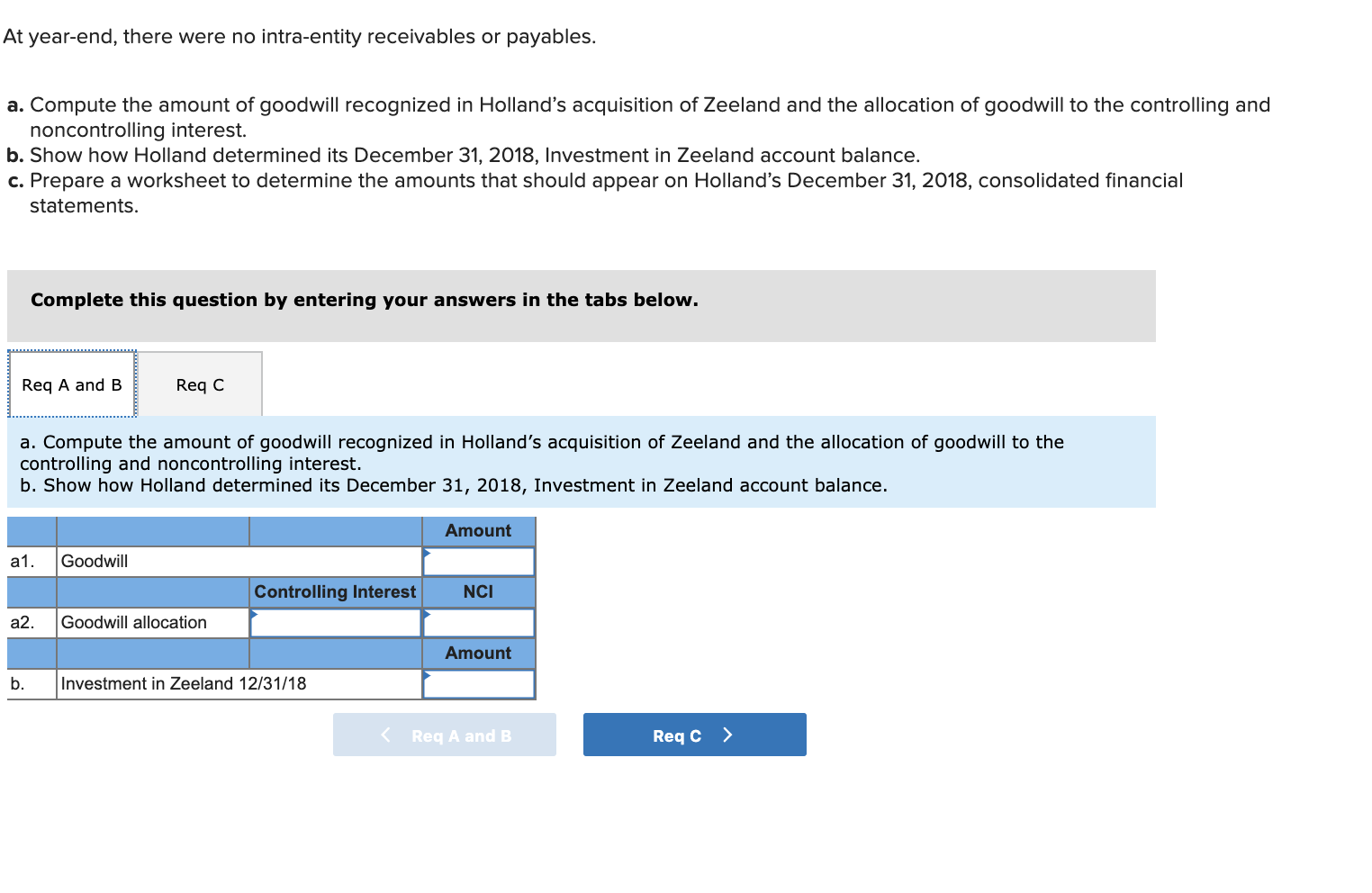The image size is (1372, 893).
Task: Select the Req A and B tab
Action: (x=71, y=384)
